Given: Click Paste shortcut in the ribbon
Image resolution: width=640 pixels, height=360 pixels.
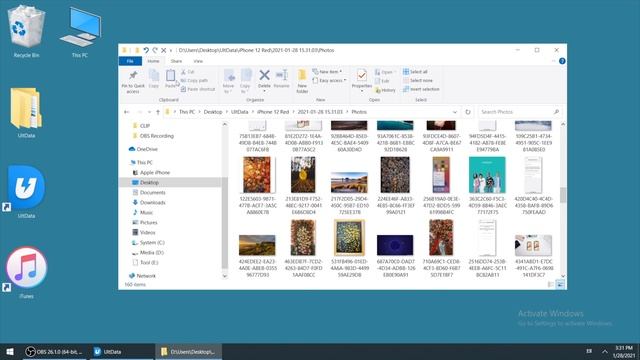Looking at the screenshot, I should (198, 89).
